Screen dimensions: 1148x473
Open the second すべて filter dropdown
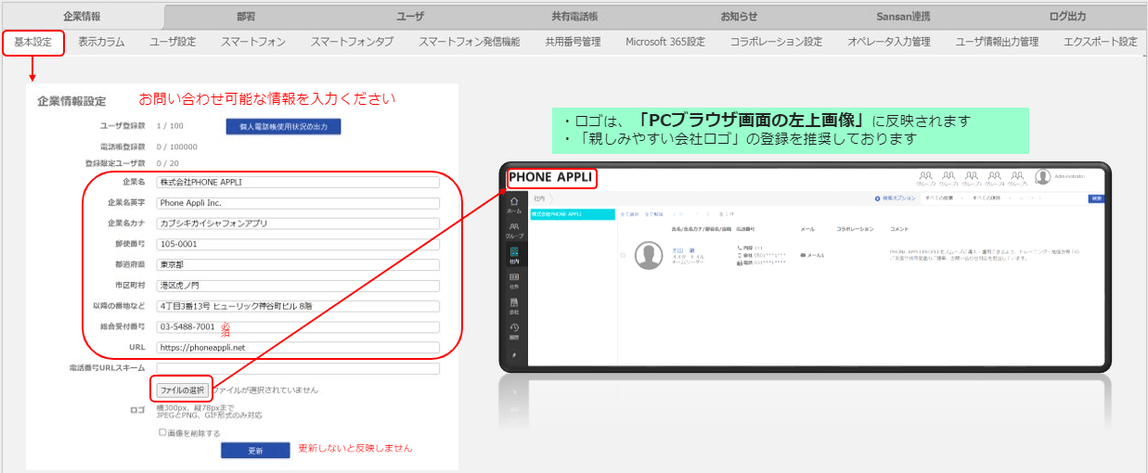click(x=991, y=198)
